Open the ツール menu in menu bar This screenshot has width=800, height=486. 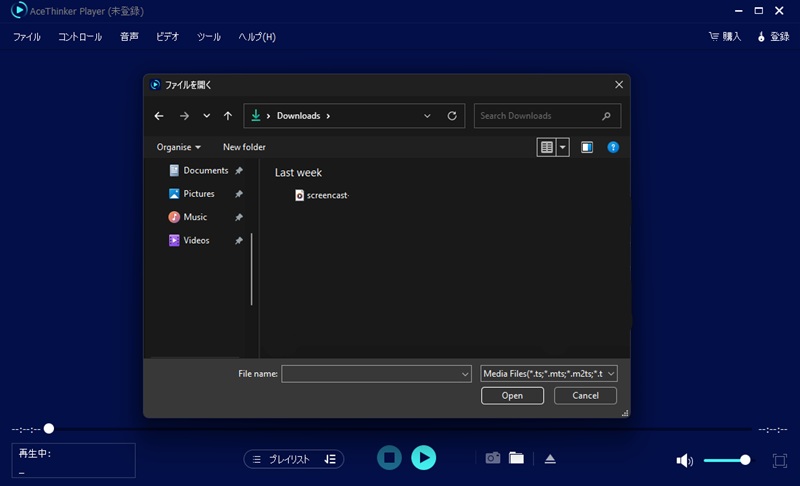click(209, 37)
